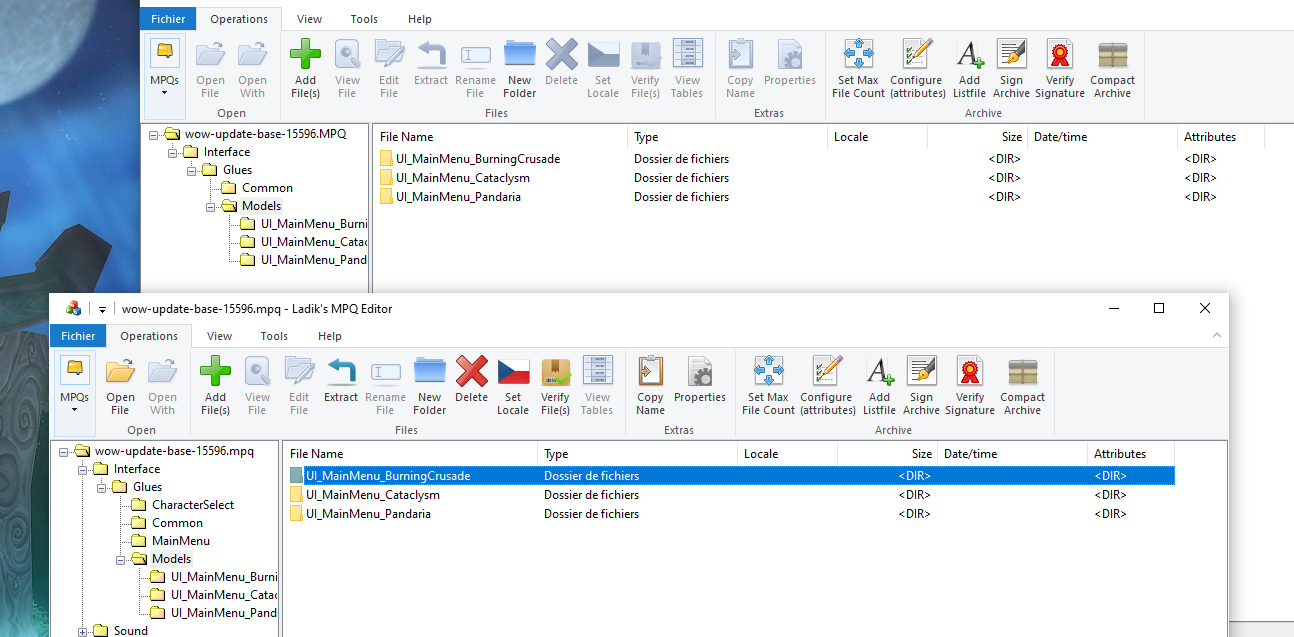Create New Folder in the front window
This screenshot has width=1294, height=637.
[x=429, y=385]
